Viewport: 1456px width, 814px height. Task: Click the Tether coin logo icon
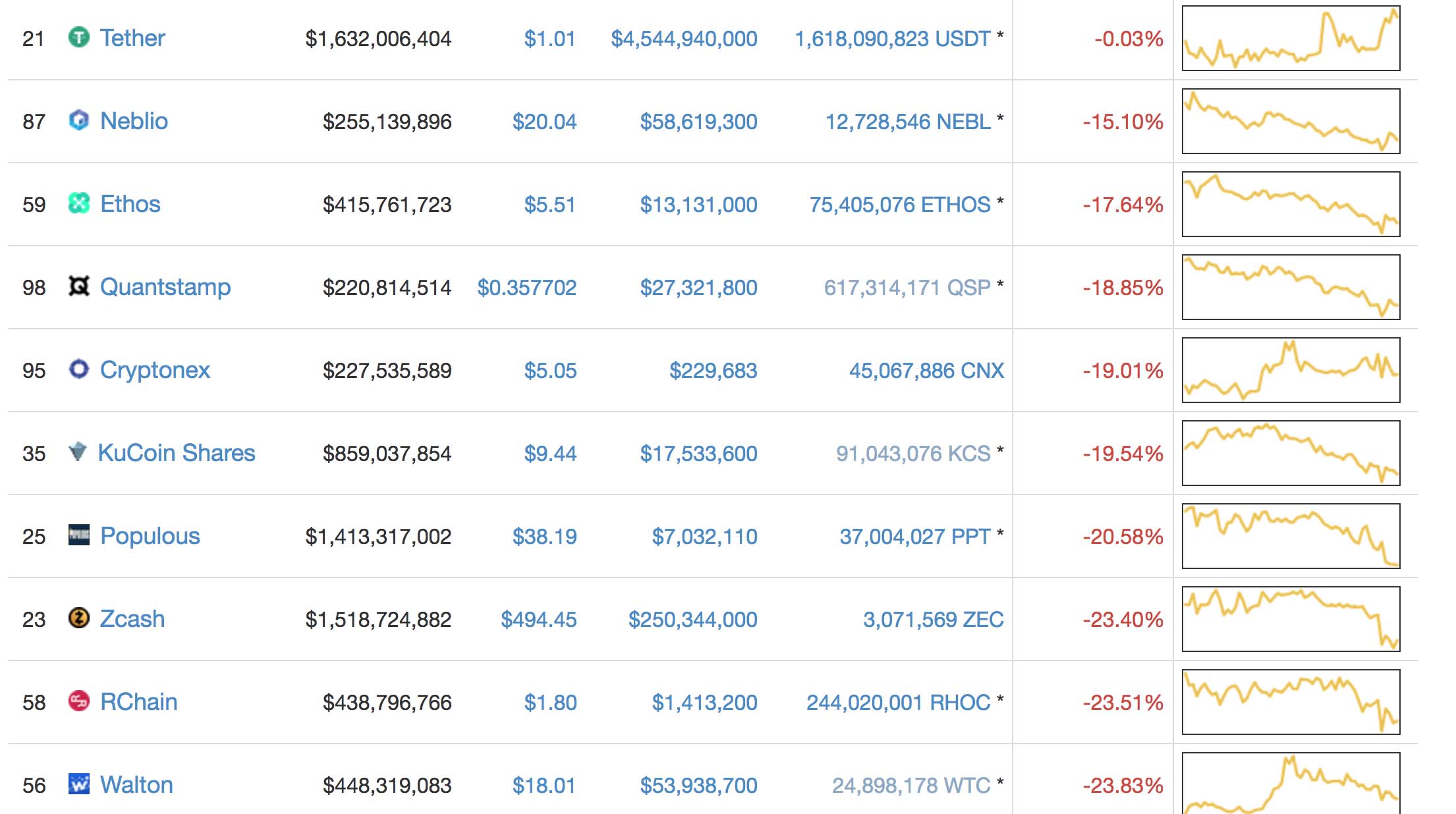pyautogui.click(x=78, y=38)
